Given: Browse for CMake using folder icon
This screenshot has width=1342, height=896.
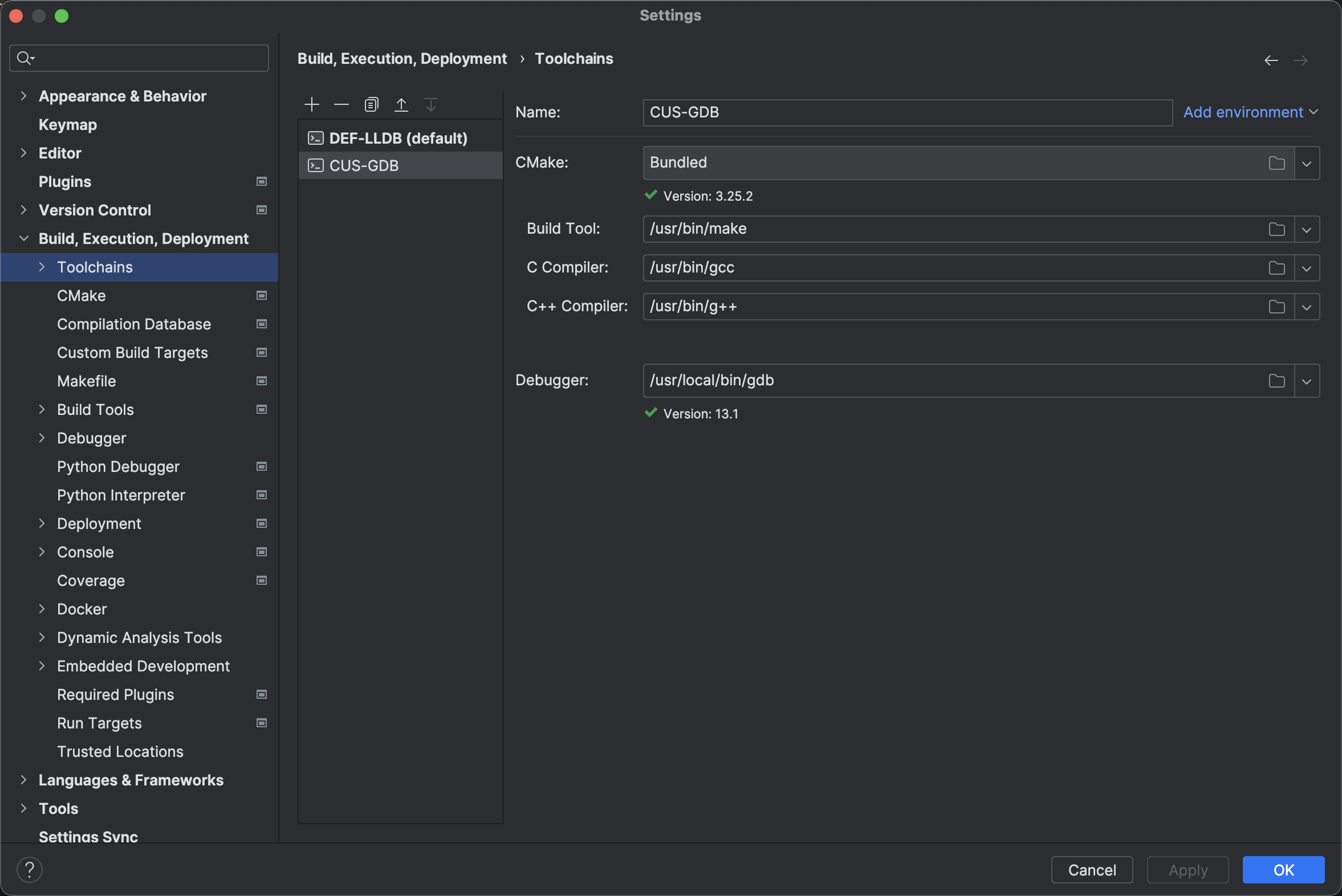Looking at the screenshot, I should (x=1276, y=164).
